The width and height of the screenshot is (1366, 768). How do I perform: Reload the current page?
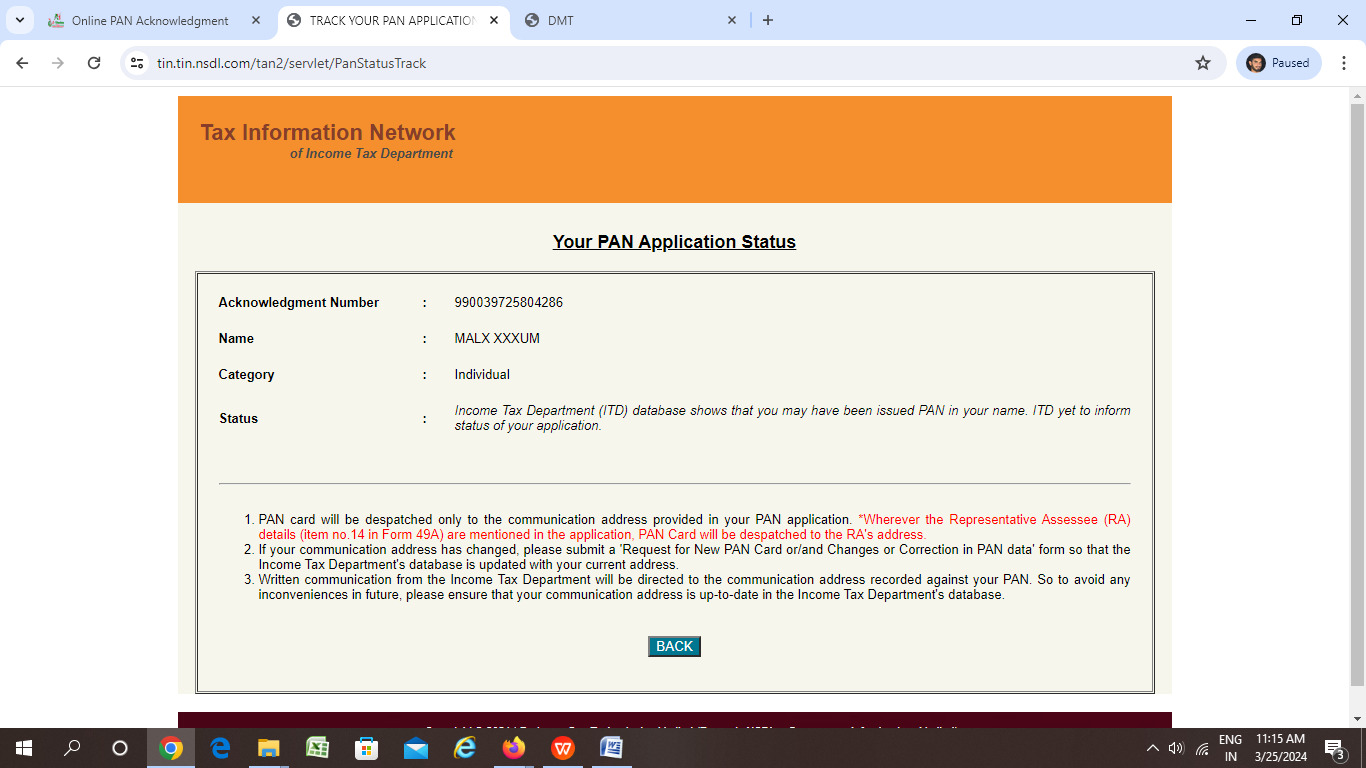pyautogui.click(x=94, y=63)
